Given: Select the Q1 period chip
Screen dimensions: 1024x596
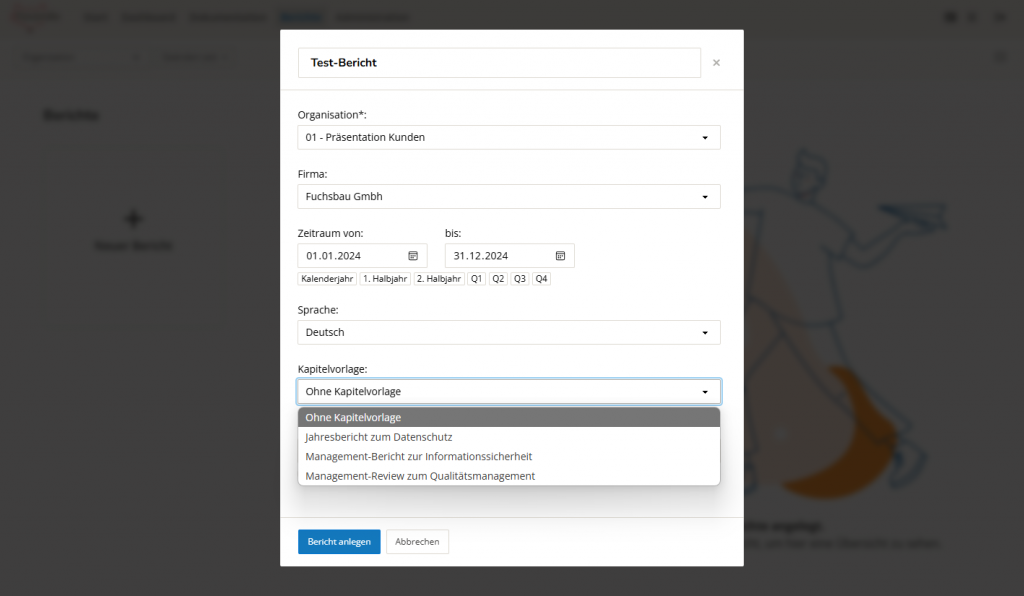Looking at the screenshot, I should [x=476, y=278].
